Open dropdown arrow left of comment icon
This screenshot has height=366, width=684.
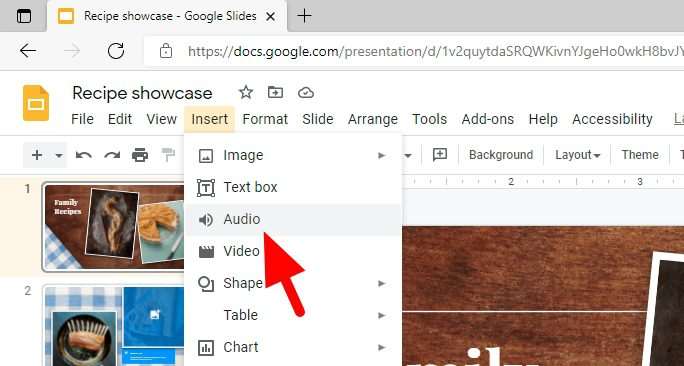click(x=408, y=155)
